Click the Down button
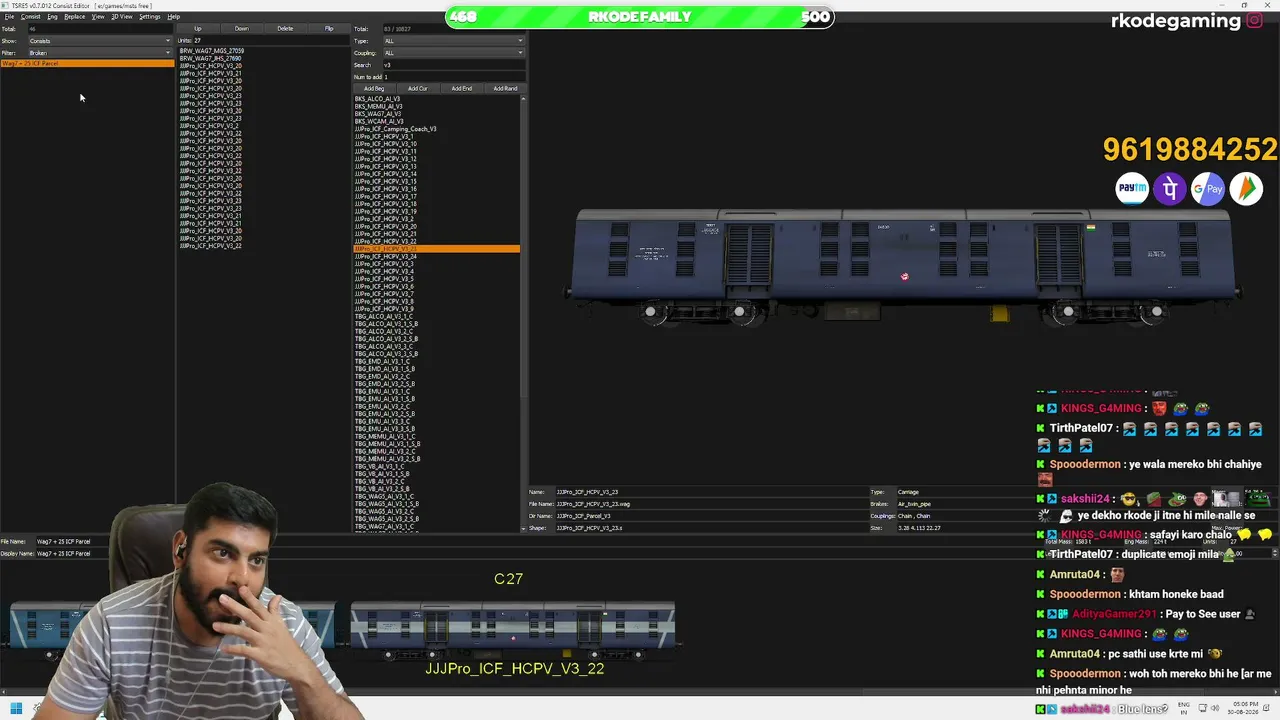 (x=242, y=29)
